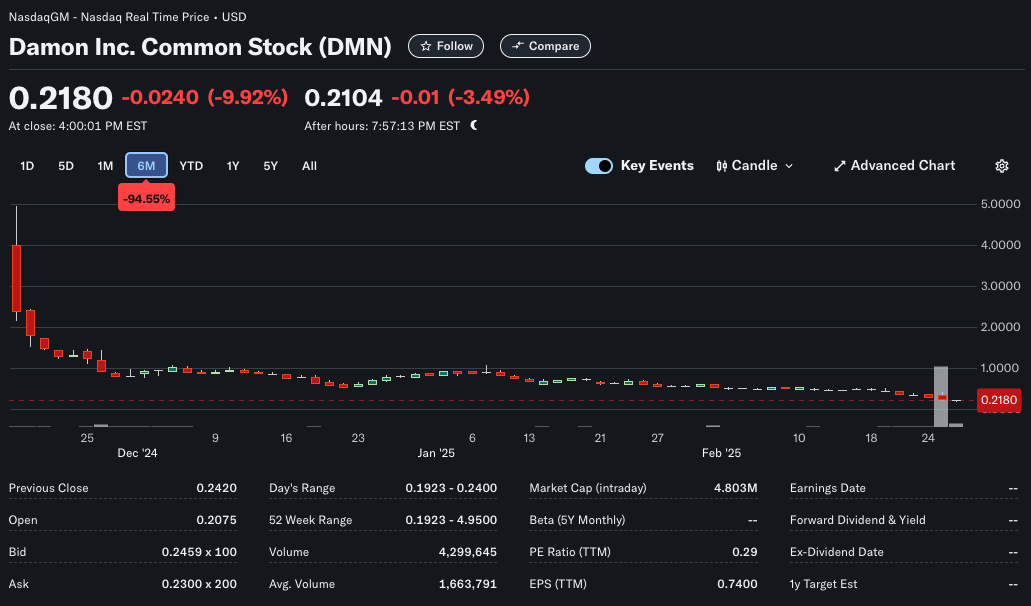Select the 5D time range
The width and height of the screenshot is (1031, 606).
tap(66, 166)
